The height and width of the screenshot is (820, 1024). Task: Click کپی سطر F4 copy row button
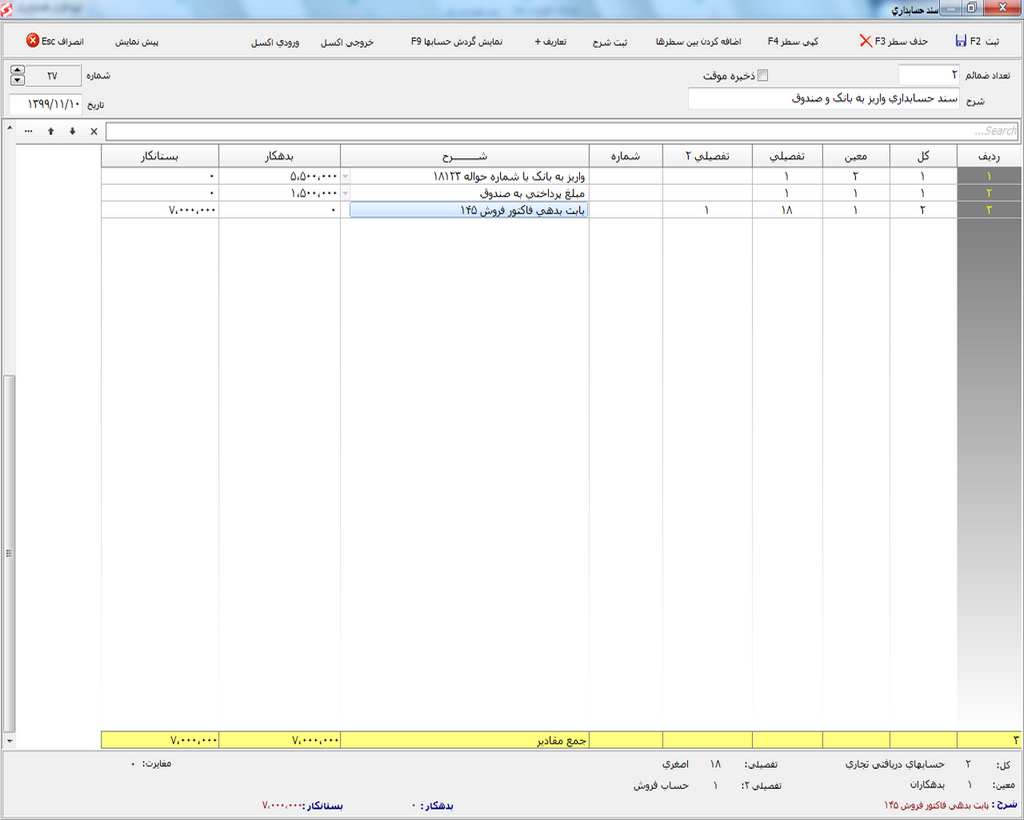[x=793, y=41]
